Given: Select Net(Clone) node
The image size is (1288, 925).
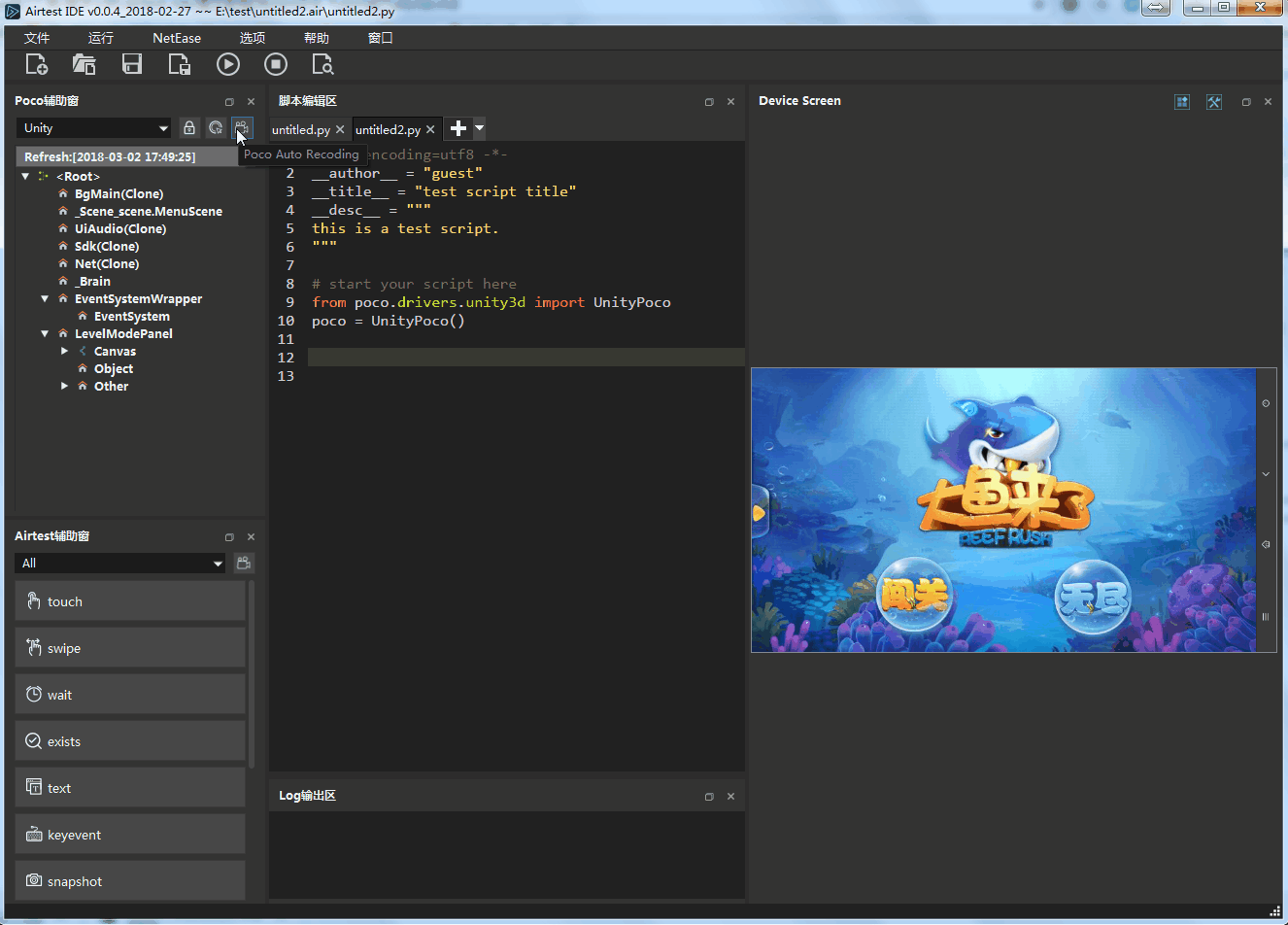Looking at the screenshot, I should 107,263.
